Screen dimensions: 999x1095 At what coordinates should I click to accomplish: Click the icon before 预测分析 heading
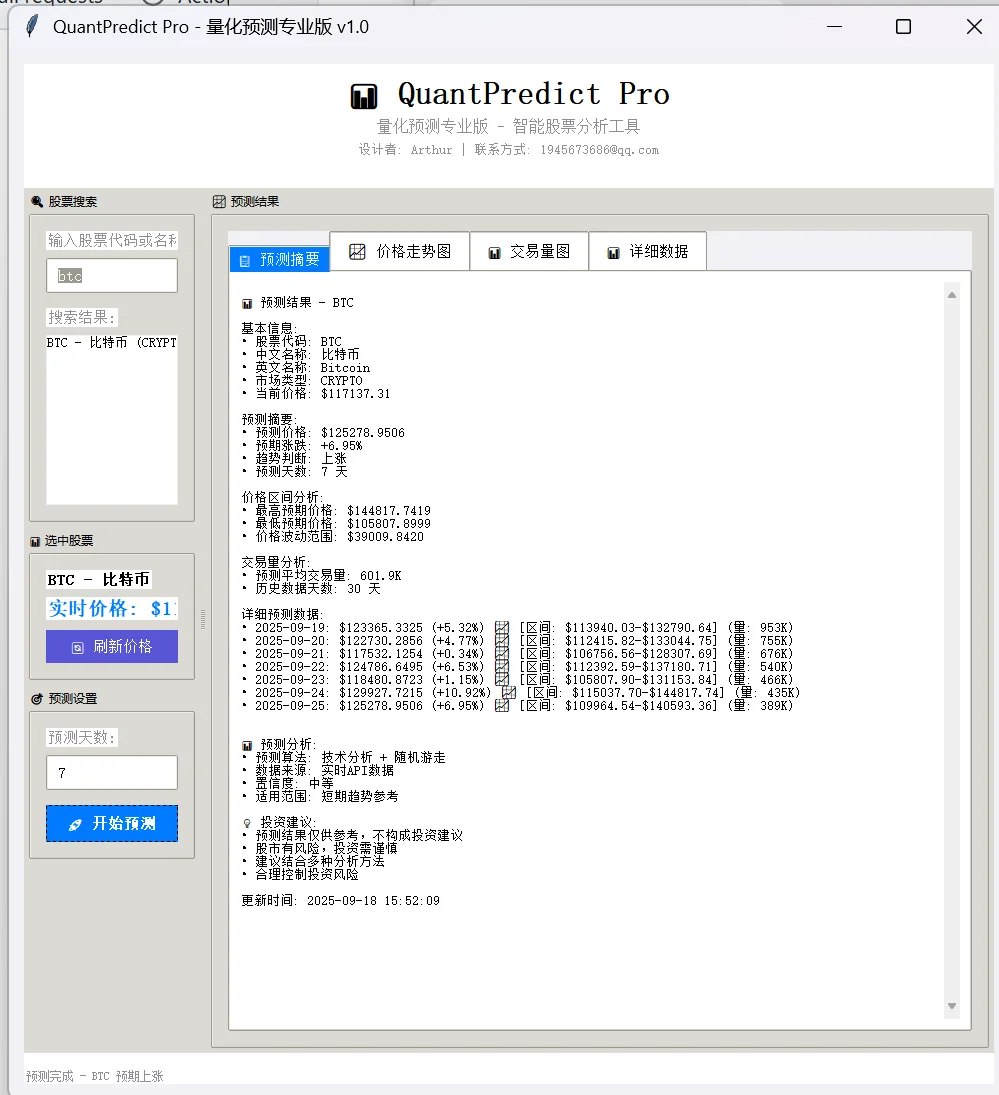247,746
